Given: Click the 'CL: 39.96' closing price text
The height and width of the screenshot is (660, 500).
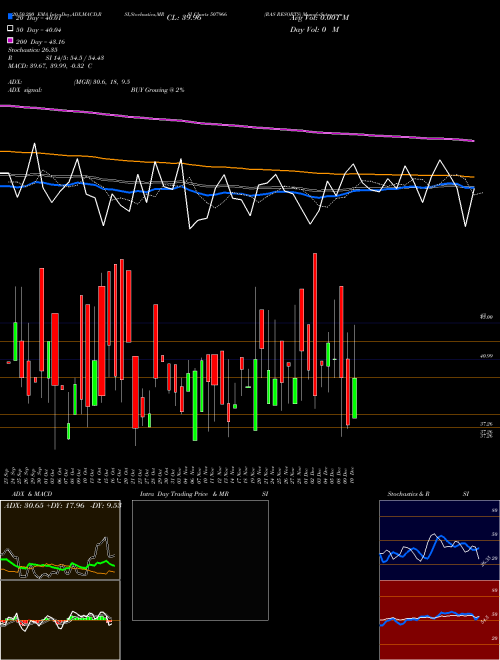Looking at the screenshot, I should (x=184, y=18).
